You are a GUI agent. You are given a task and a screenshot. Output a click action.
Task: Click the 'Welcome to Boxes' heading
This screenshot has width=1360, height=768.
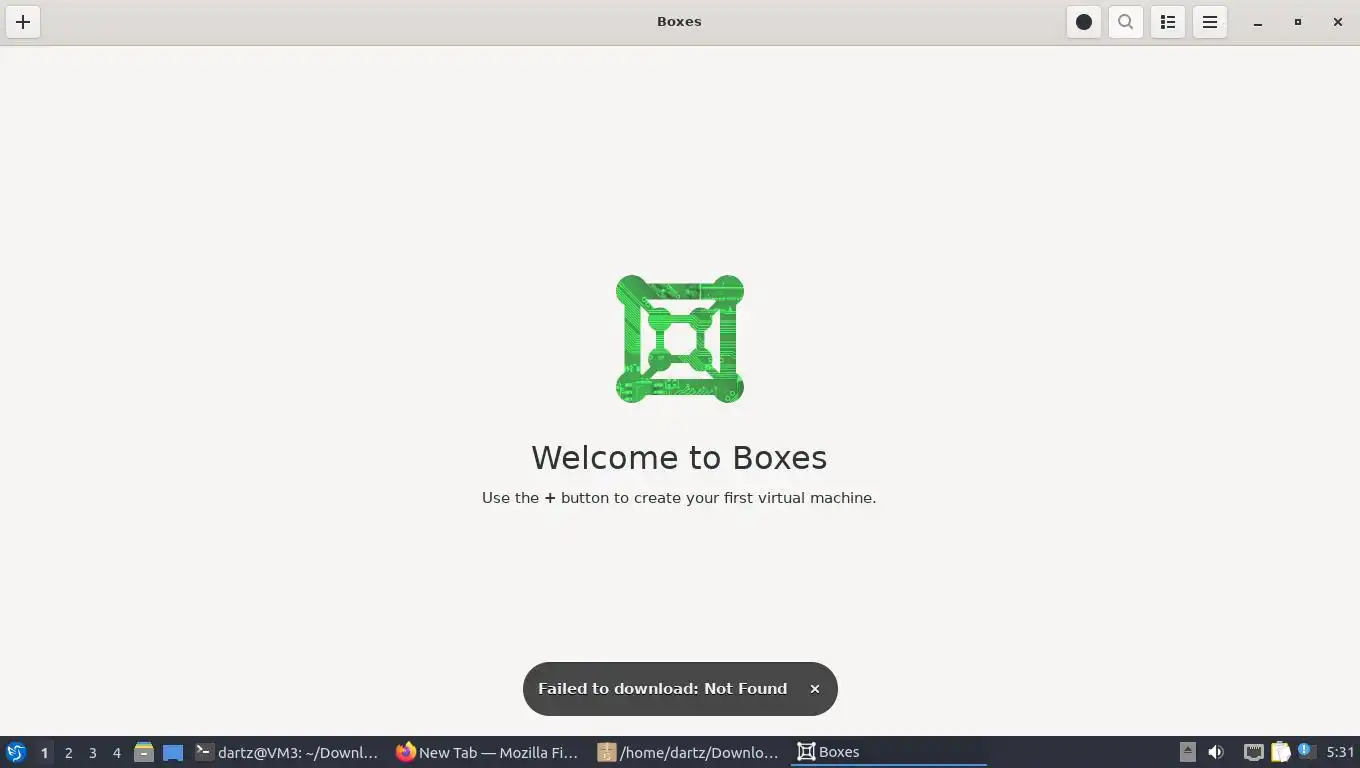click(679, 457)
